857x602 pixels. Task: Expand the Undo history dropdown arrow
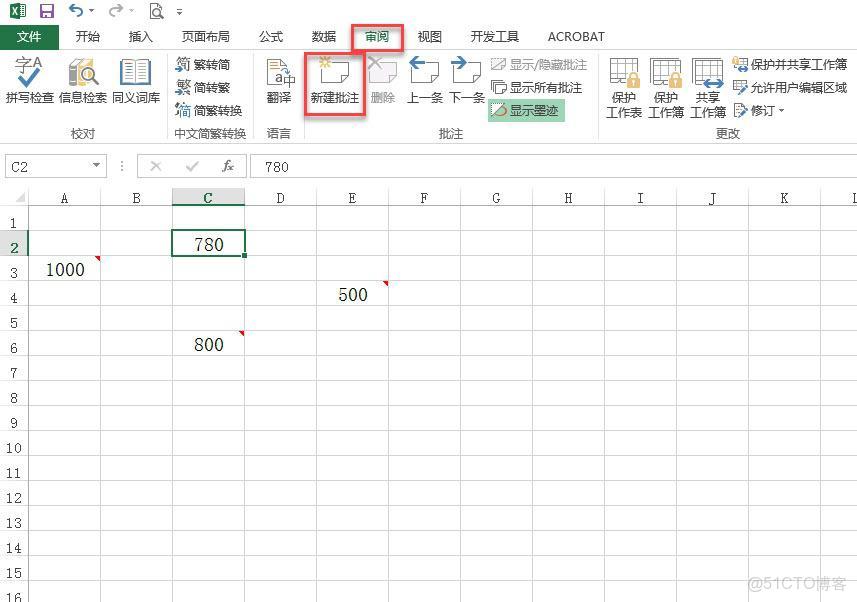tap(90, 10)
